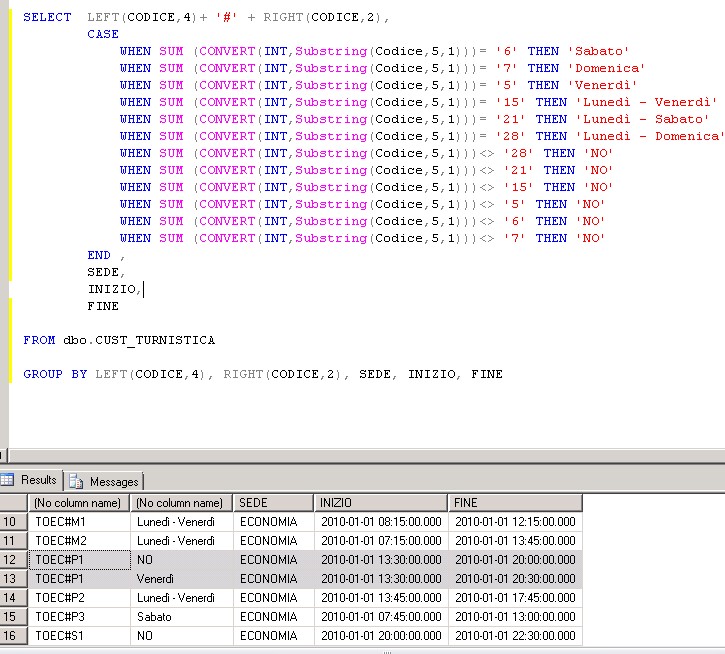Image resolution: width=725 pixels, height=654 pixels.
Task: Click FINE value 20:30:00.000 in row 13
Action: pyautogui.click(x=515, y=579)
